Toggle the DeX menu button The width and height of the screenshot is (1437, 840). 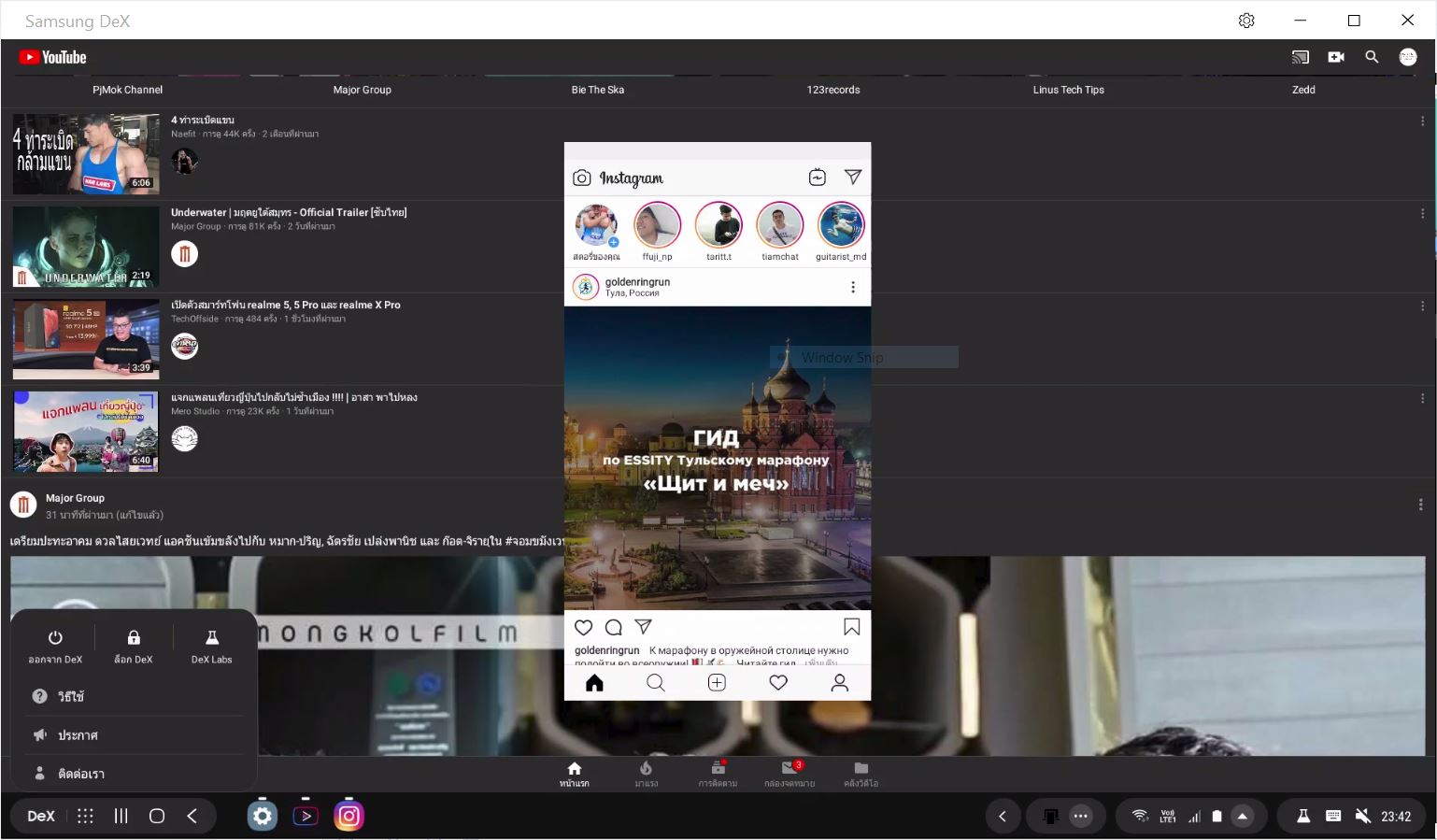(x=41, y=816)
